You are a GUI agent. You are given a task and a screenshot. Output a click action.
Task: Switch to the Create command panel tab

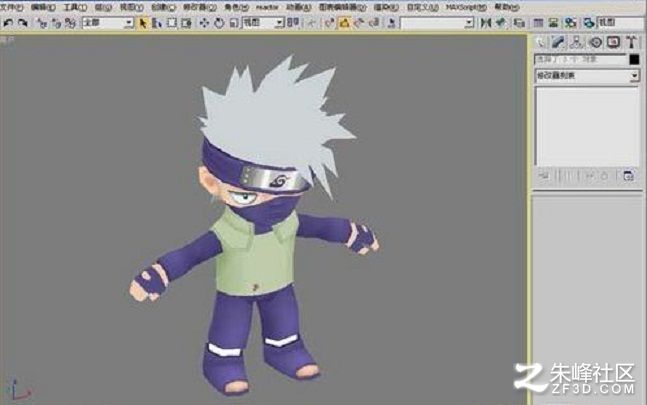pos(541,42)
